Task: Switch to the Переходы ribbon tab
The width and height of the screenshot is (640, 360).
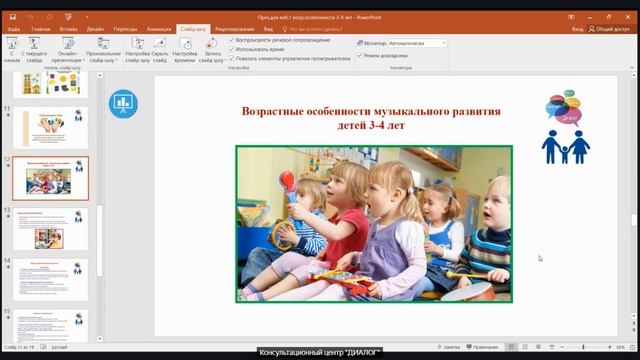Action: coord(125,29)
